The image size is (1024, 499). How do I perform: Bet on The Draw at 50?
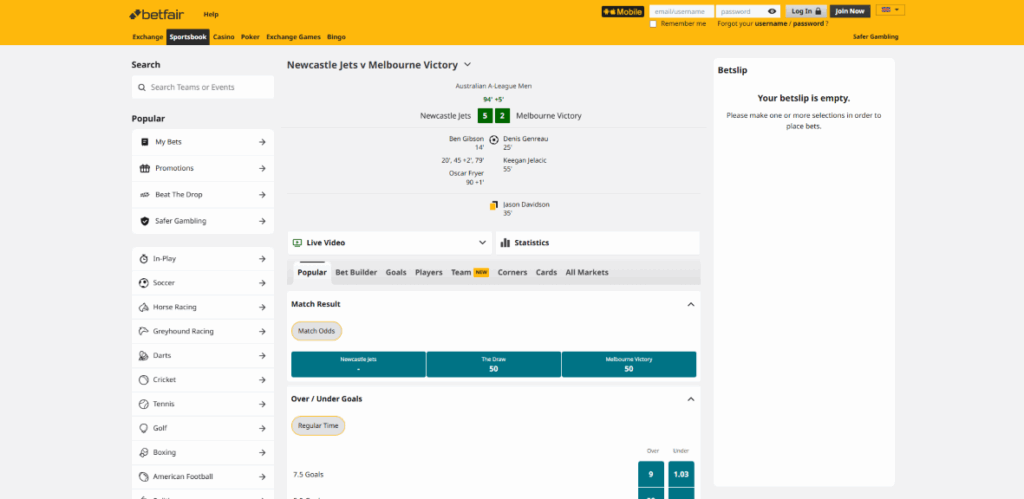(x=494, y=364)
